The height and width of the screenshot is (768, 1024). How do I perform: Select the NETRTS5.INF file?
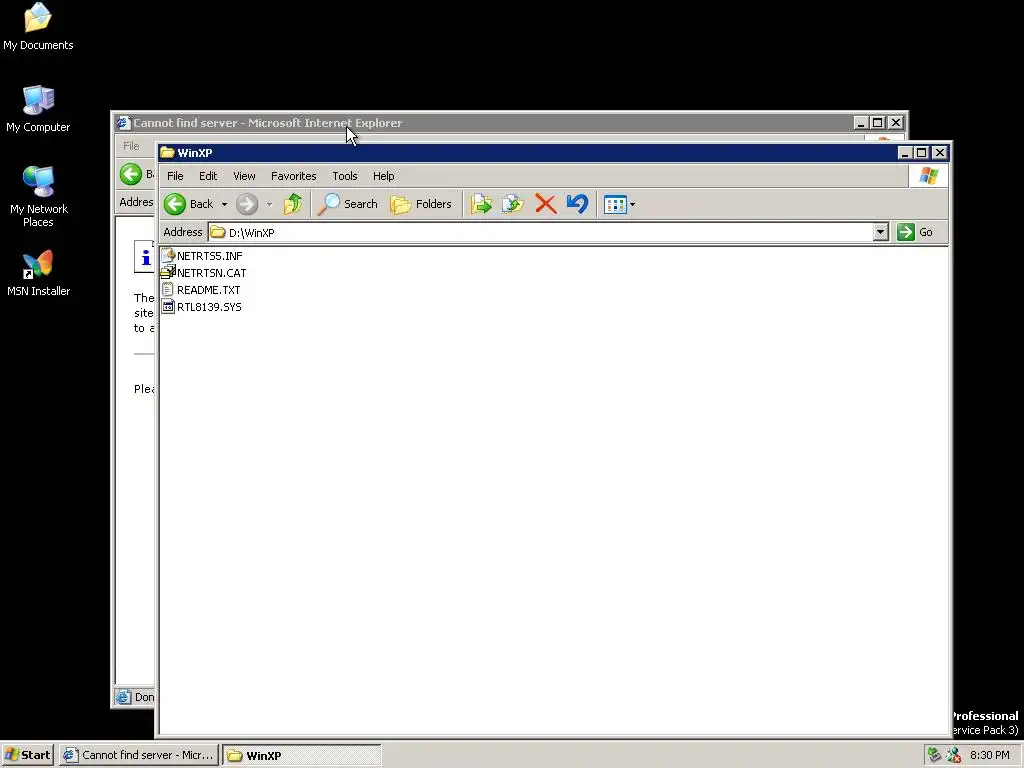[x=210, y=256]
